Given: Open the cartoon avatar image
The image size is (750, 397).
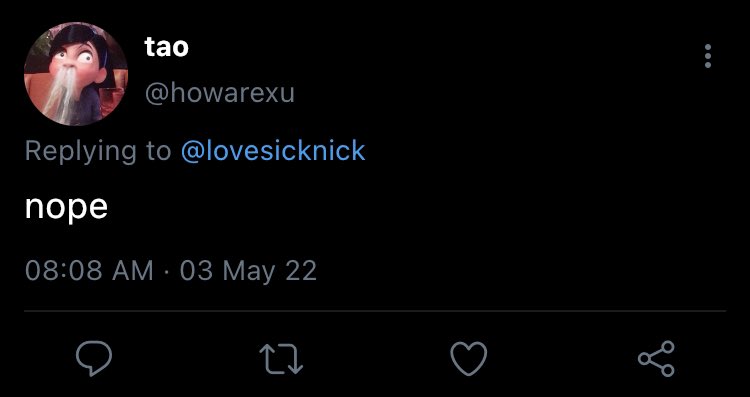Looking at the screenshot, I should click(x=76, y=74).
